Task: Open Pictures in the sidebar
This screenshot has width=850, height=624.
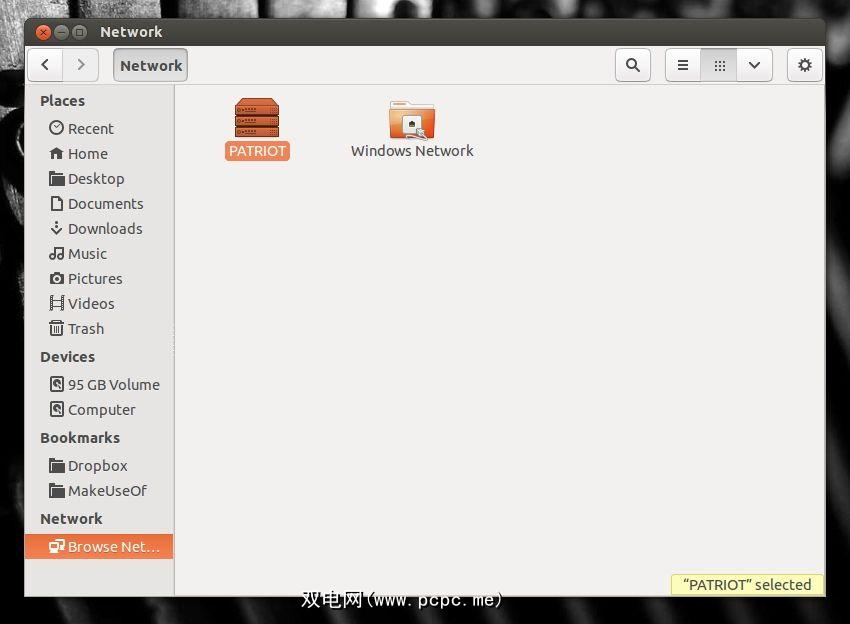Action: click(x=99, y=278)
